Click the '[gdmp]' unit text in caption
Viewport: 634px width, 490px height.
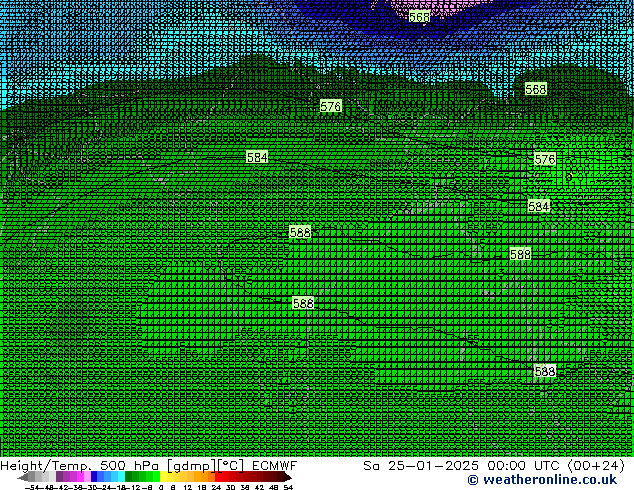[x=192, y=467]
